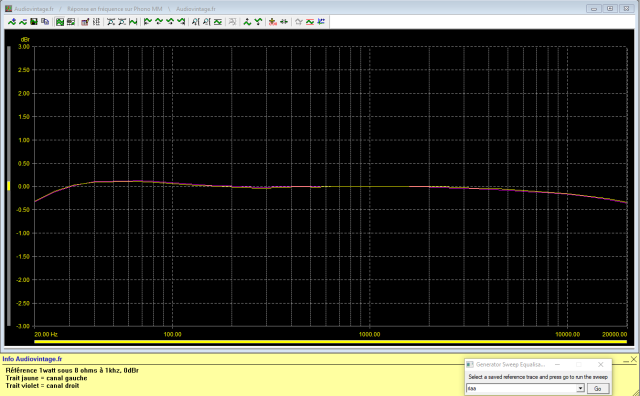The height and width of the screenshot is (396, 640).
Task: Click the first magnifier zoom icon
Action: (196, 22)
